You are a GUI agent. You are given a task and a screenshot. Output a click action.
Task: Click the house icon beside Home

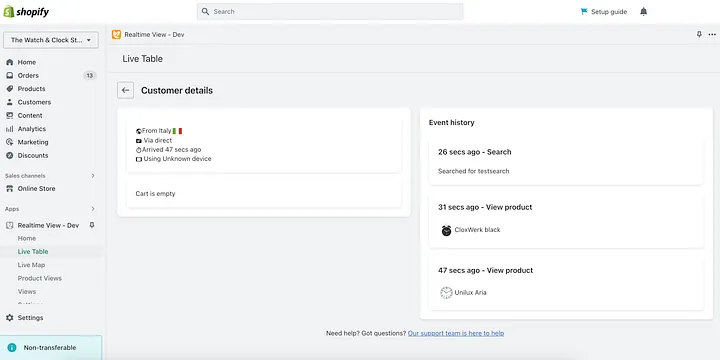pos(10,62)
